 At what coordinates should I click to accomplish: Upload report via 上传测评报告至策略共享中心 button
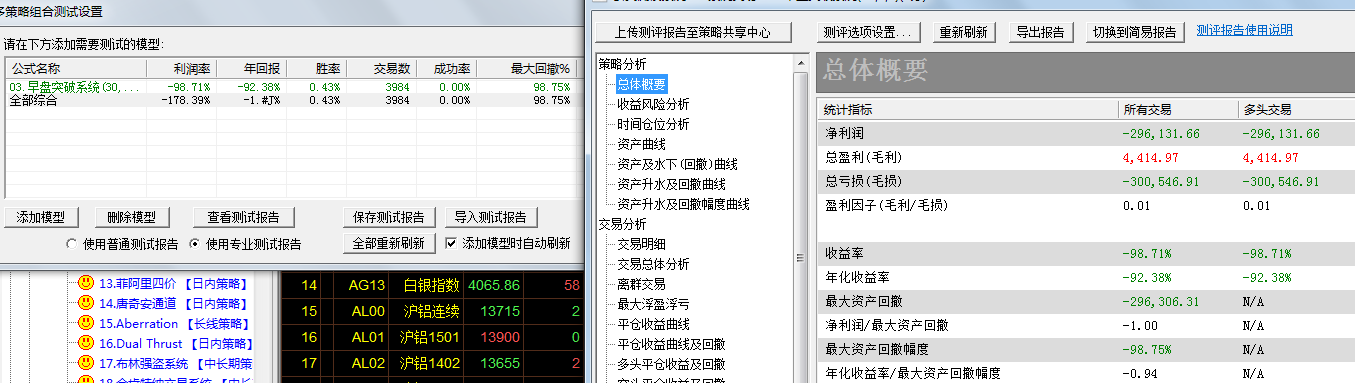693,32
